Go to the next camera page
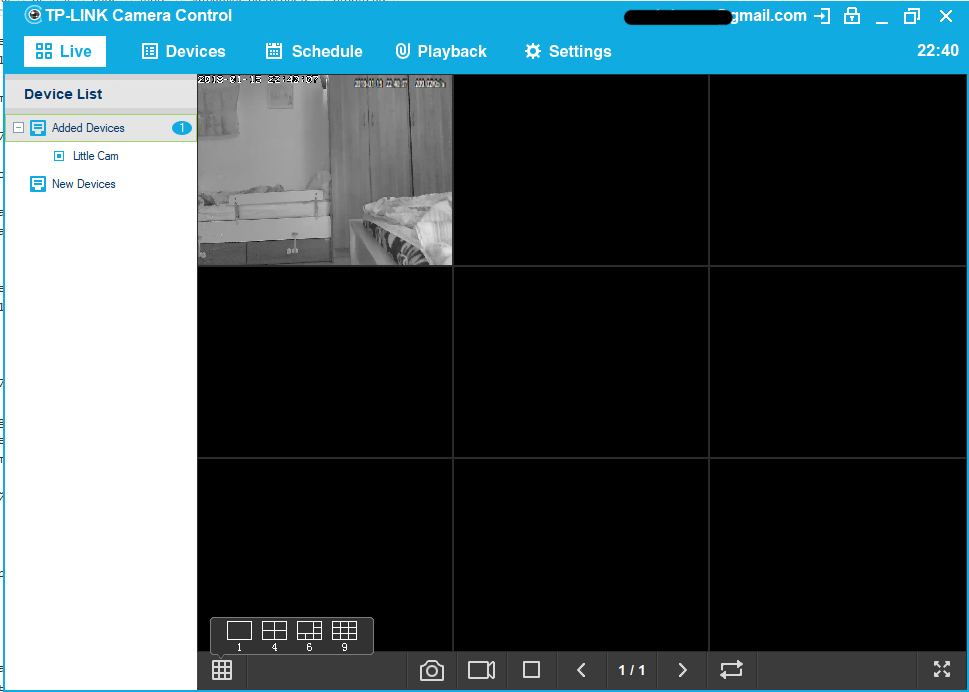Image resolution: width=969 pixels, height=692 pixels. (682, 670)
